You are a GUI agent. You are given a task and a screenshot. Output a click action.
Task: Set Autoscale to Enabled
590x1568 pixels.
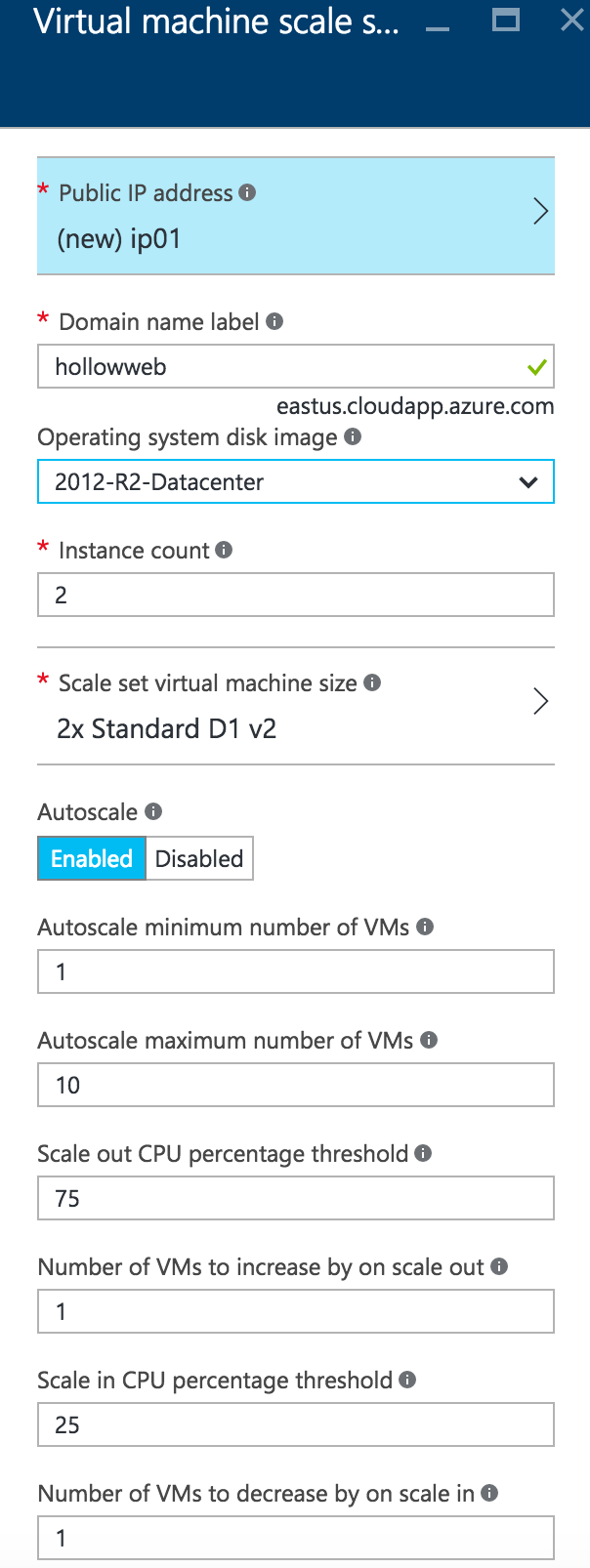(92, 858)
